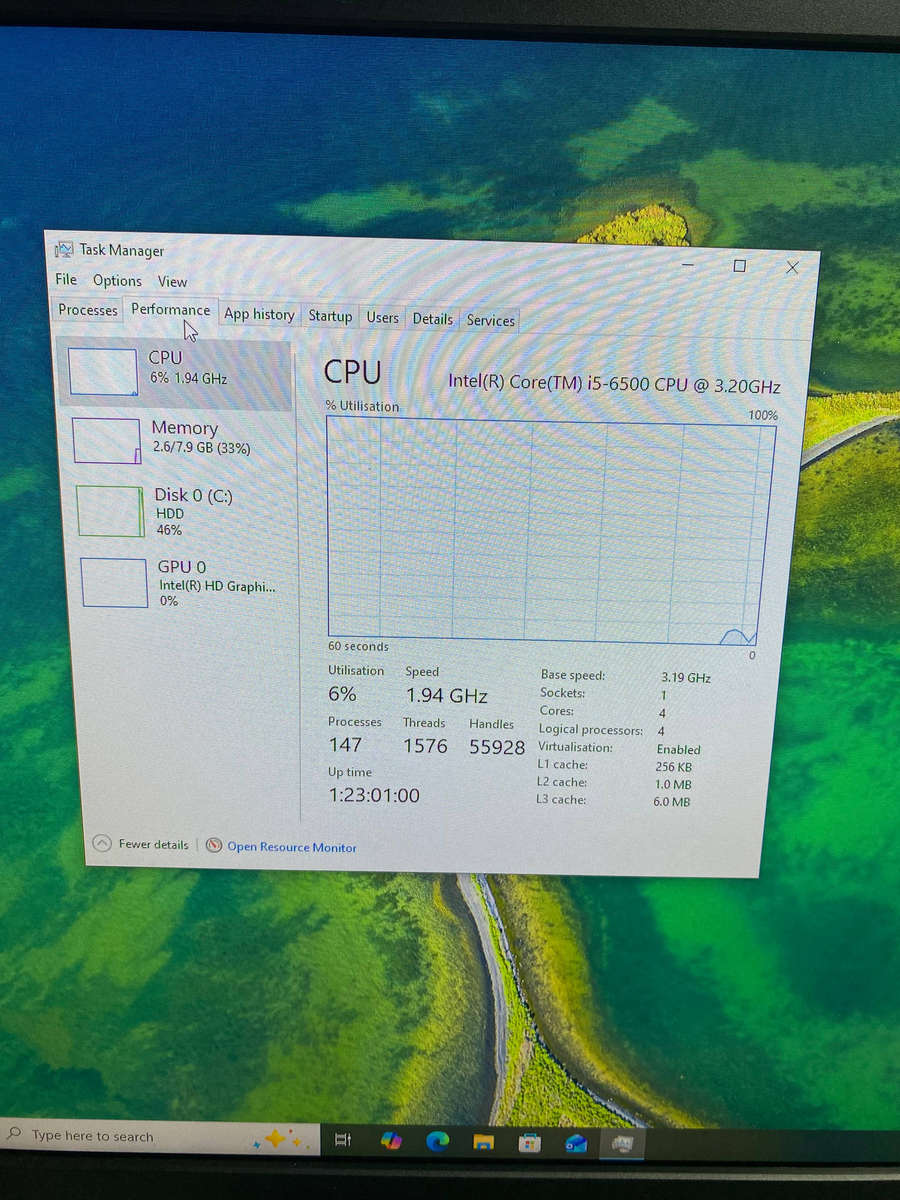Click the threads count 1576
Screen dimensions: 900x1200
[425, 745]
